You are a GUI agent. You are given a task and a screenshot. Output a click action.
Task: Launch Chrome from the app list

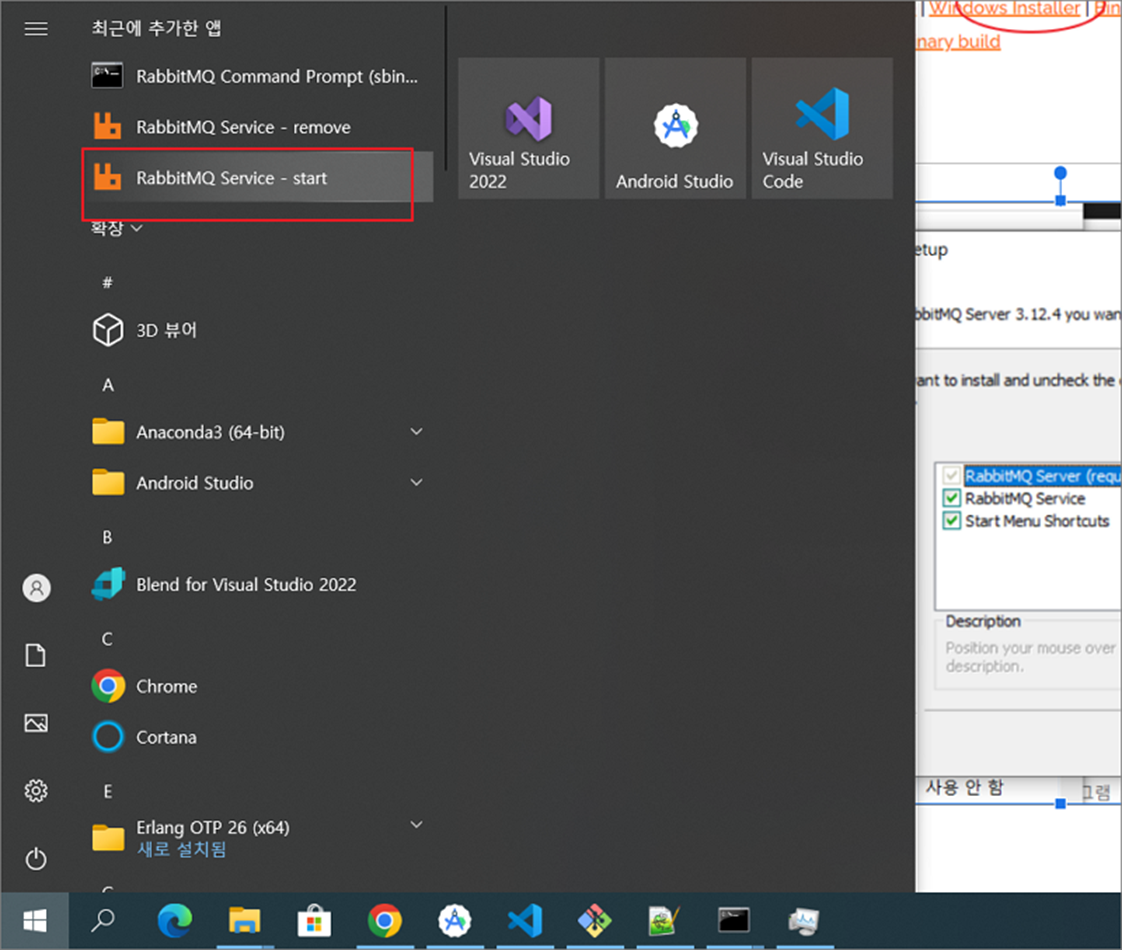258,686
